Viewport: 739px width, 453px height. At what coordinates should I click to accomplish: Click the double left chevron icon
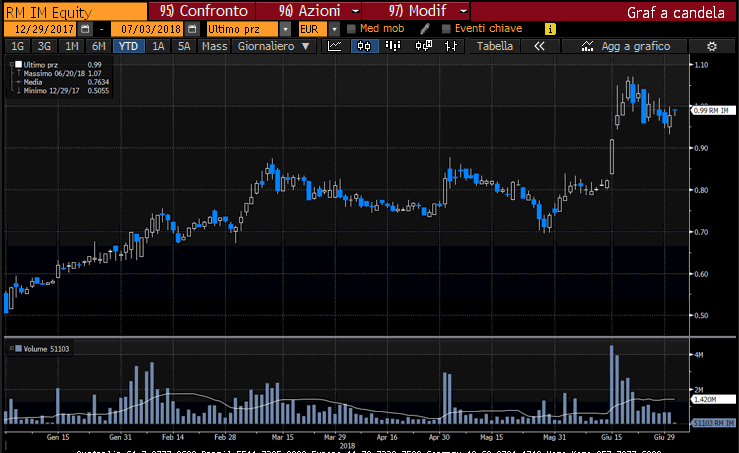click(x=539, y=46)
